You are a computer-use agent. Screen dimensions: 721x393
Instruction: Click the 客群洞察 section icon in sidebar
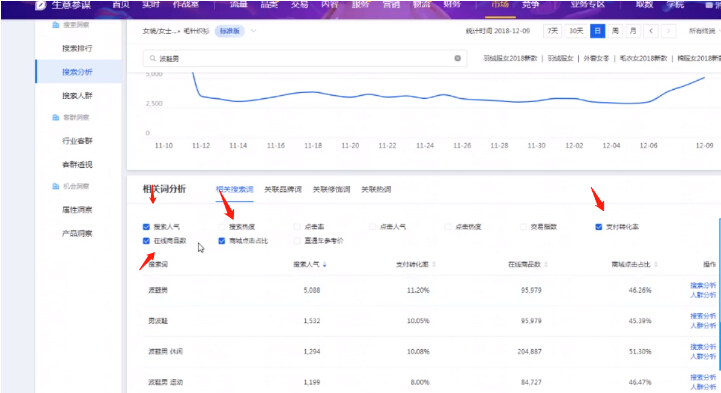(x=56, y=117)
